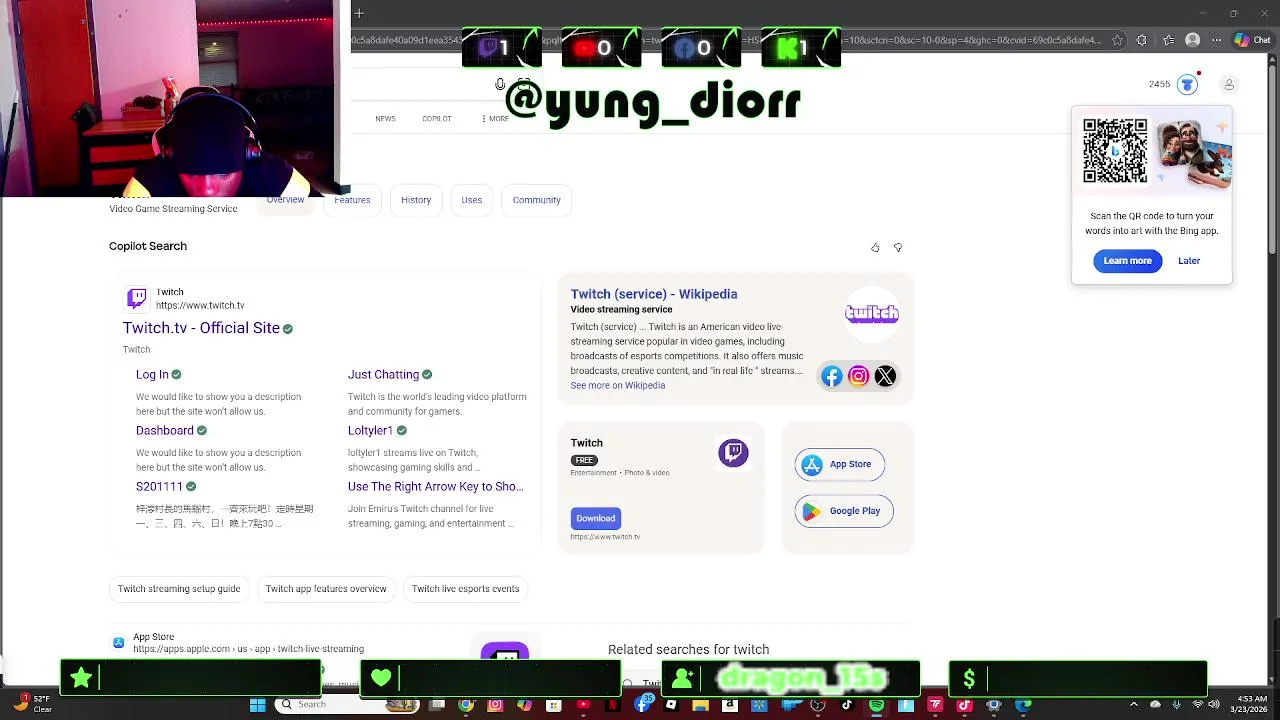Open the Dashboard sitelink
This screenshot has height=720, width=1280.
click(165, 430)
